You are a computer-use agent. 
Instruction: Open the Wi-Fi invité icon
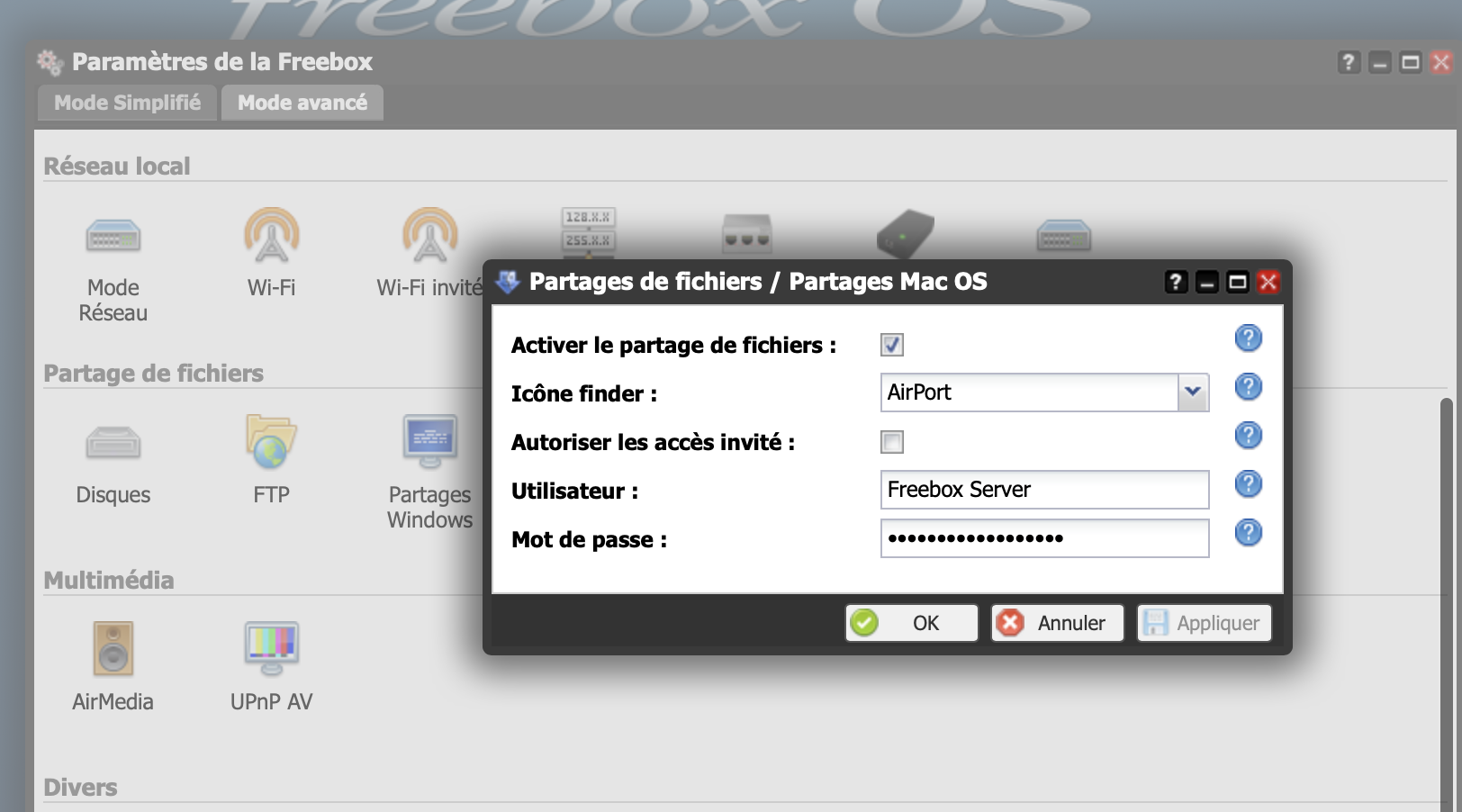click(430, 235)
